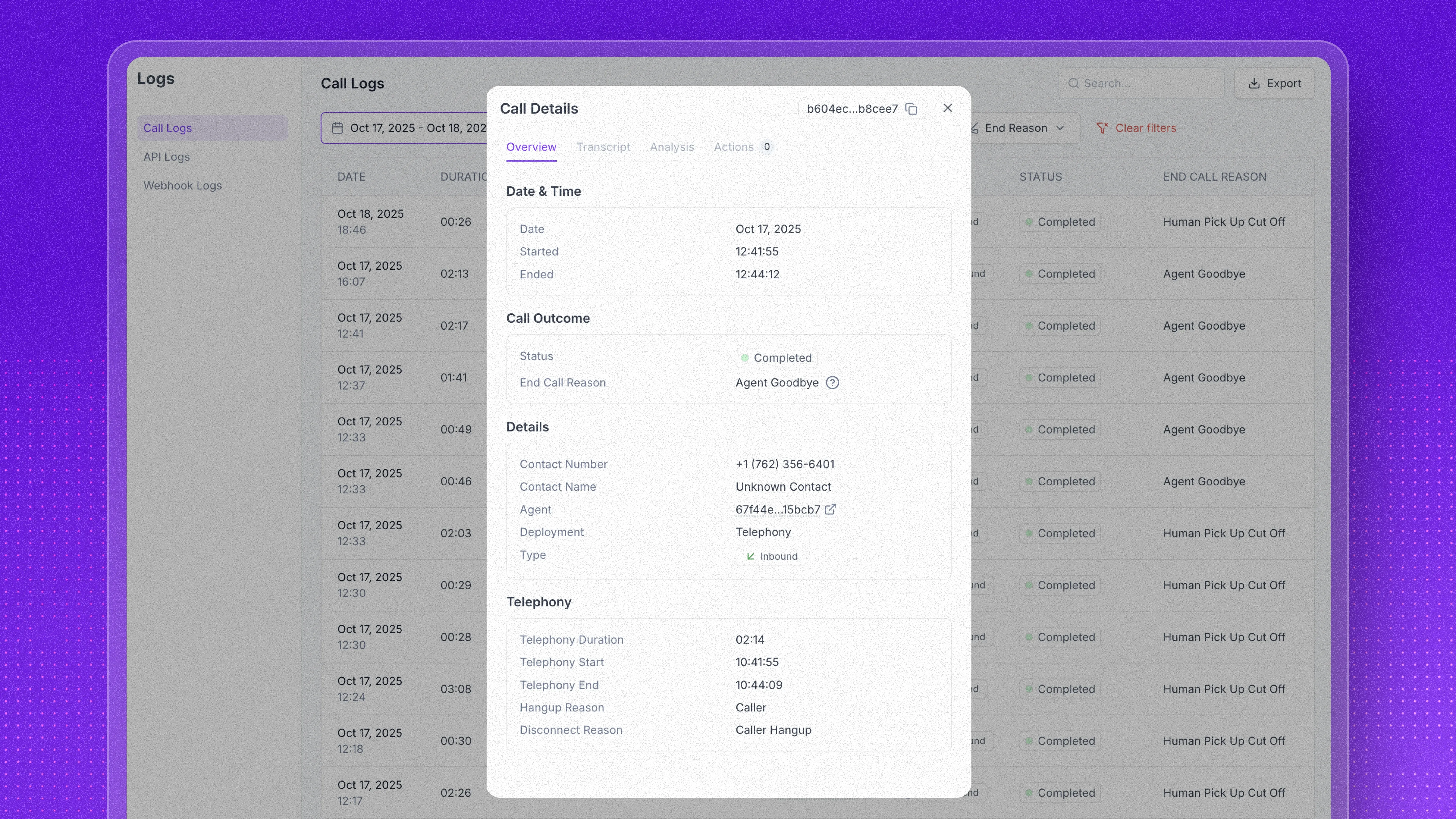Click the Search input field
The height and width of the screenshot is (819, 1456).
point(1147,84)
